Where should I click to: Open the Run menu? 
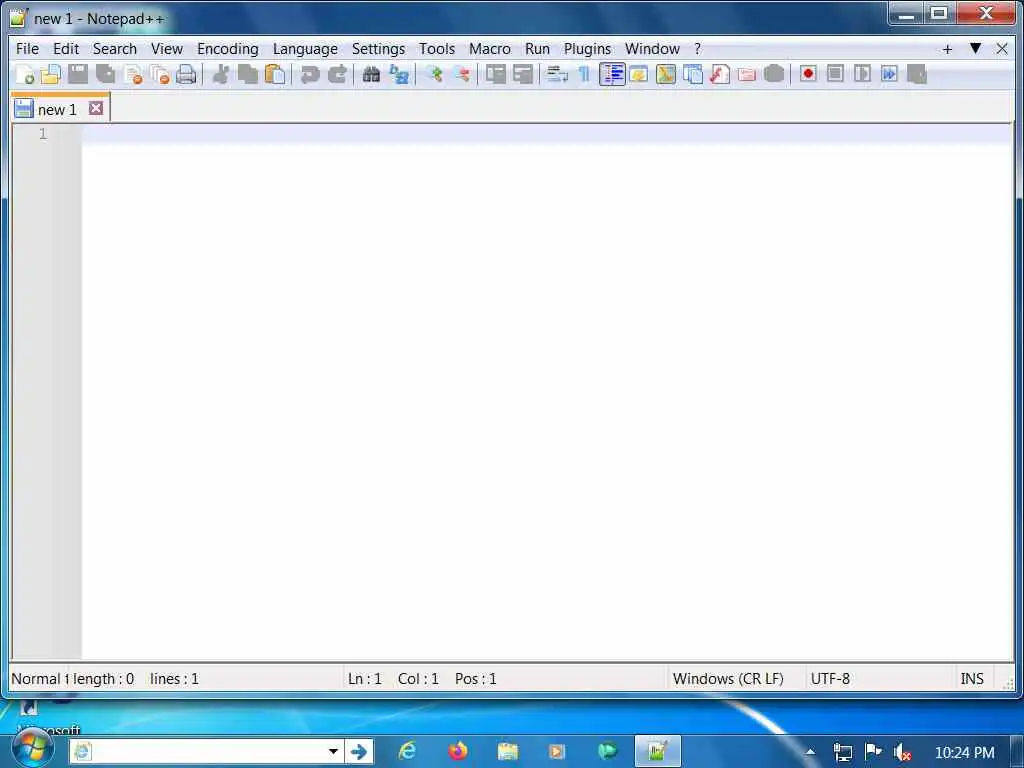click(x=537, y=49)
